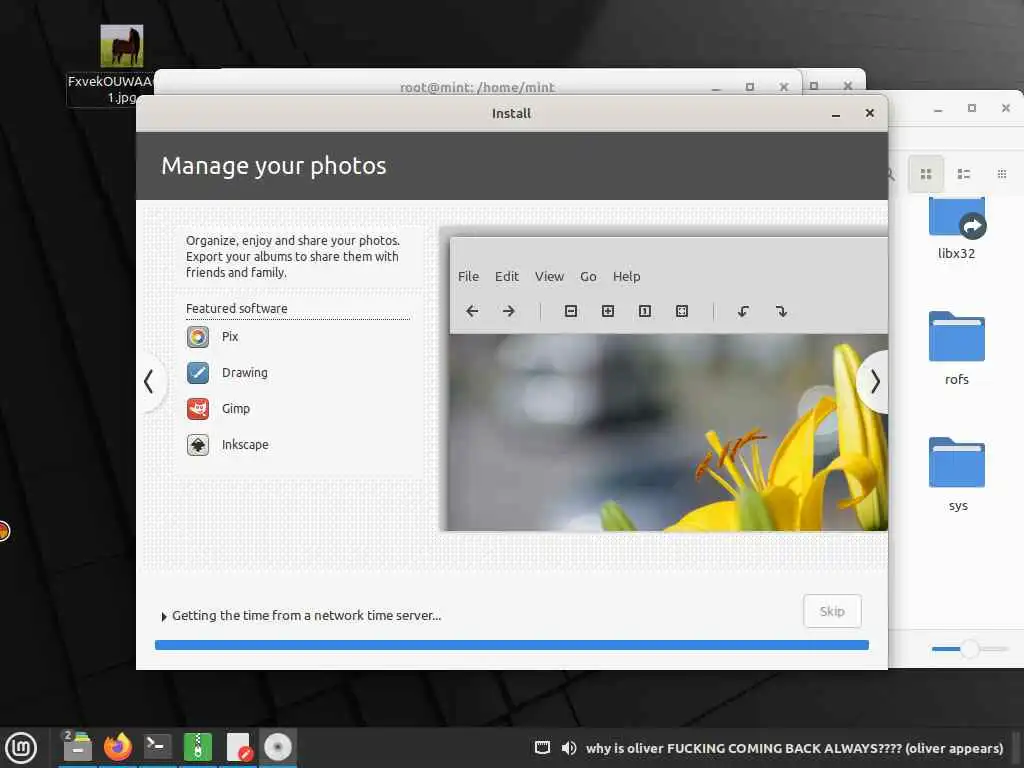Open the file manager taskbar icon

click(77, 746)
